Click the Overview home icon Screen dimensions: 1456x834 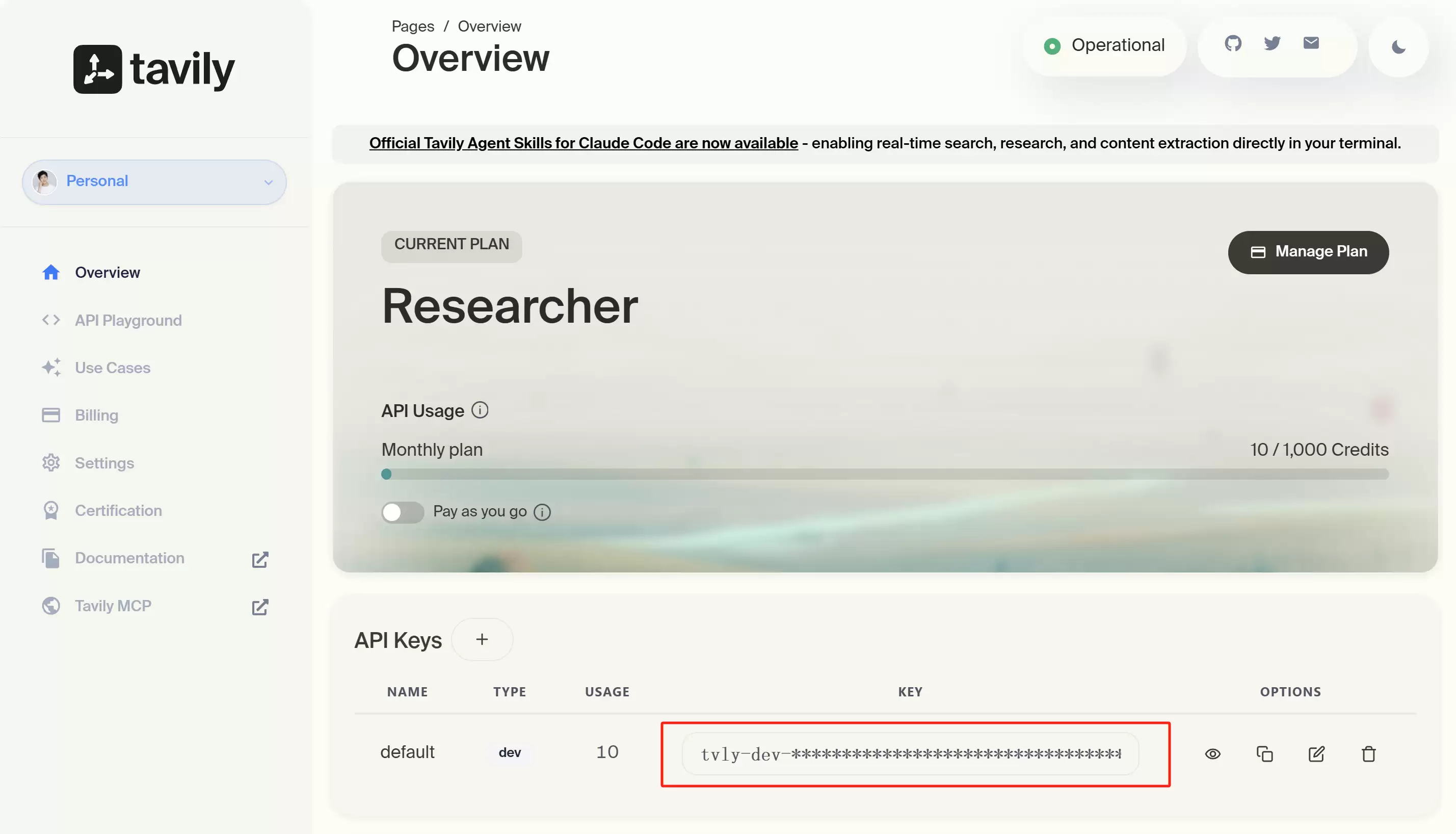tap(51, 272)
